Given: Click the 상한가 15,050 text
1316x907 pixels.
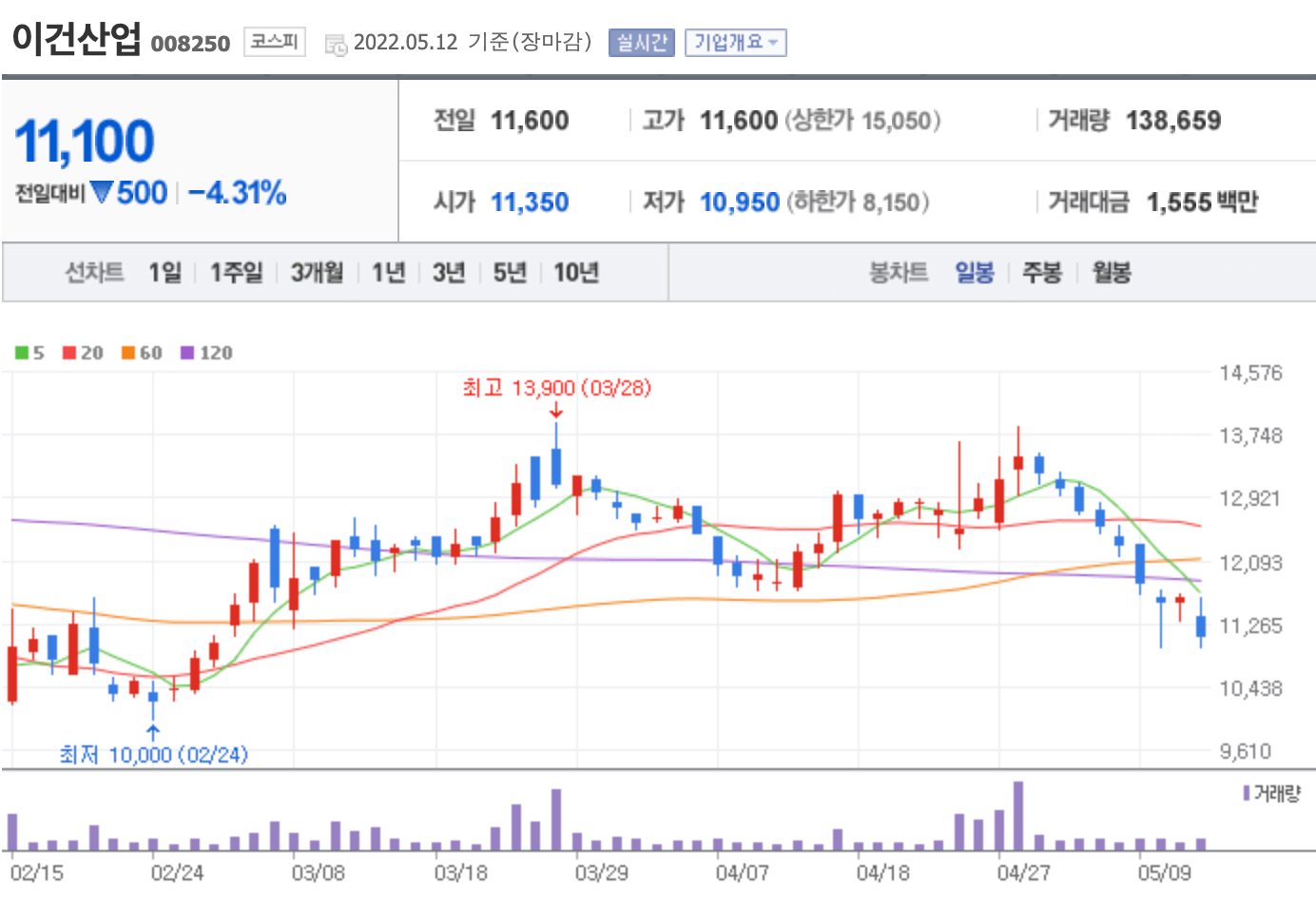Looking at the screenshot, I should (x=862, y=121).
